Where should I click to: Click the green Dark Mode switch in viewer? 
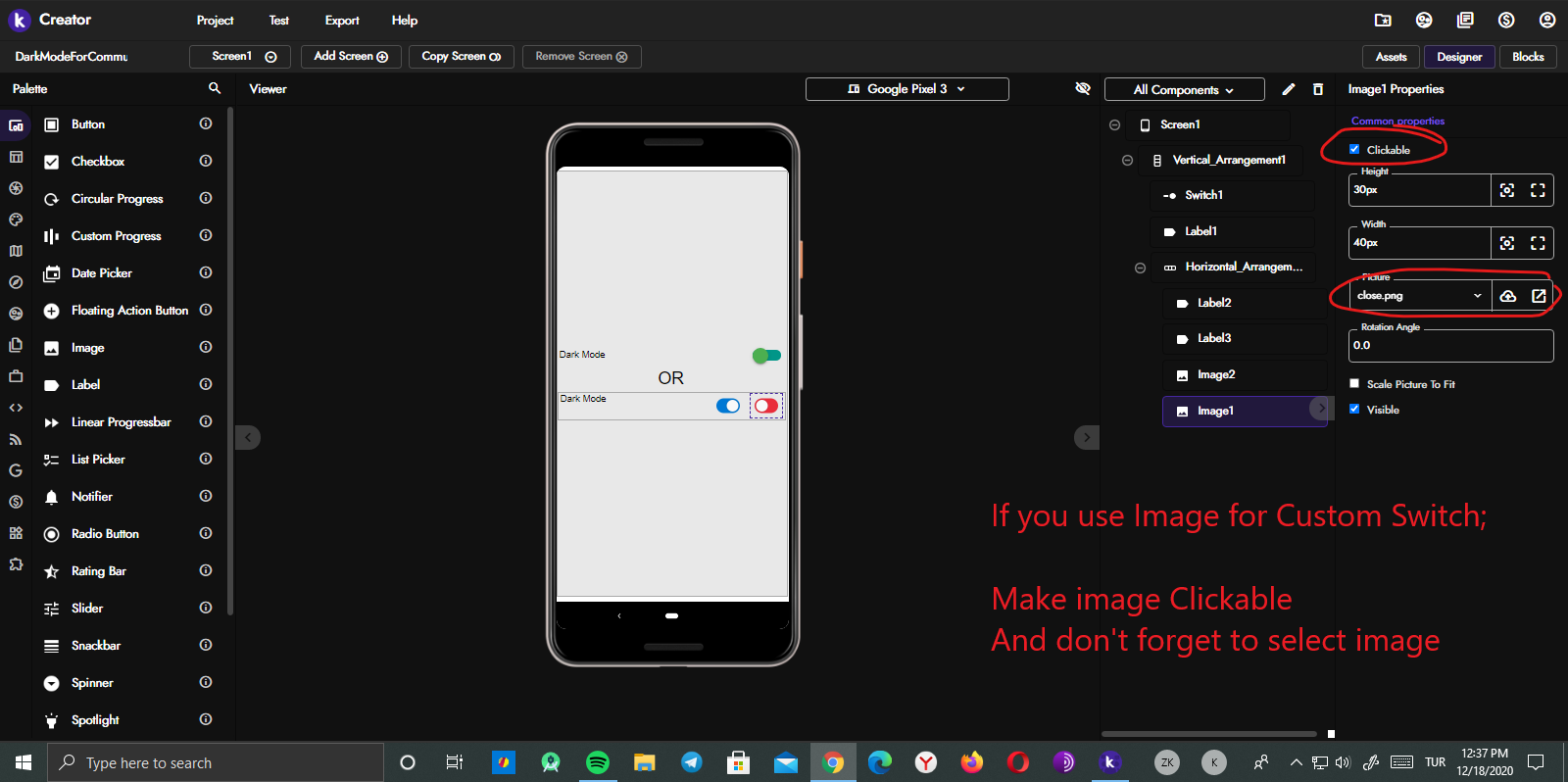tap(766, 355)
